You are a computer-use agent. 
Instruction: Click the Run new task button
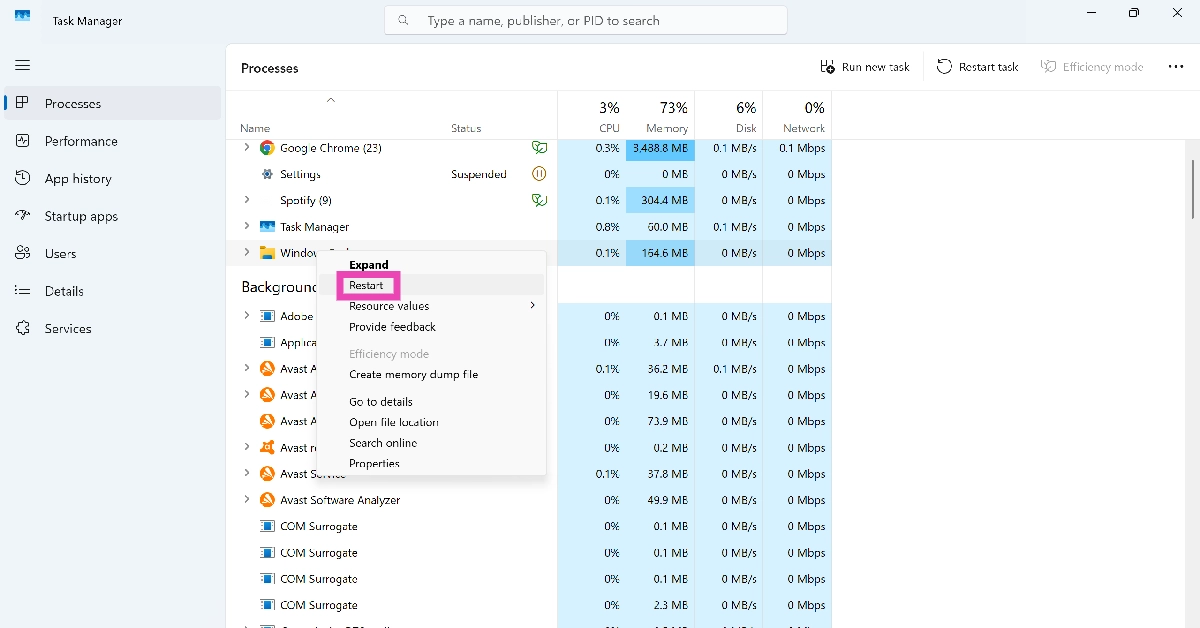865,67
